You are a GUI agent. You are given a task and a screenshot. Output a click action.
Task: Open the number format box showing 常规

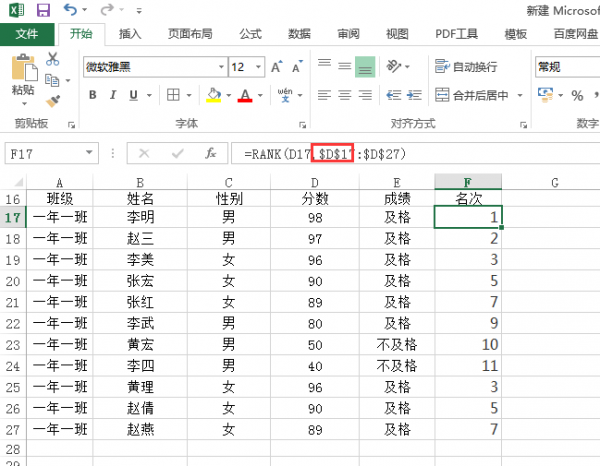[567, 67]
